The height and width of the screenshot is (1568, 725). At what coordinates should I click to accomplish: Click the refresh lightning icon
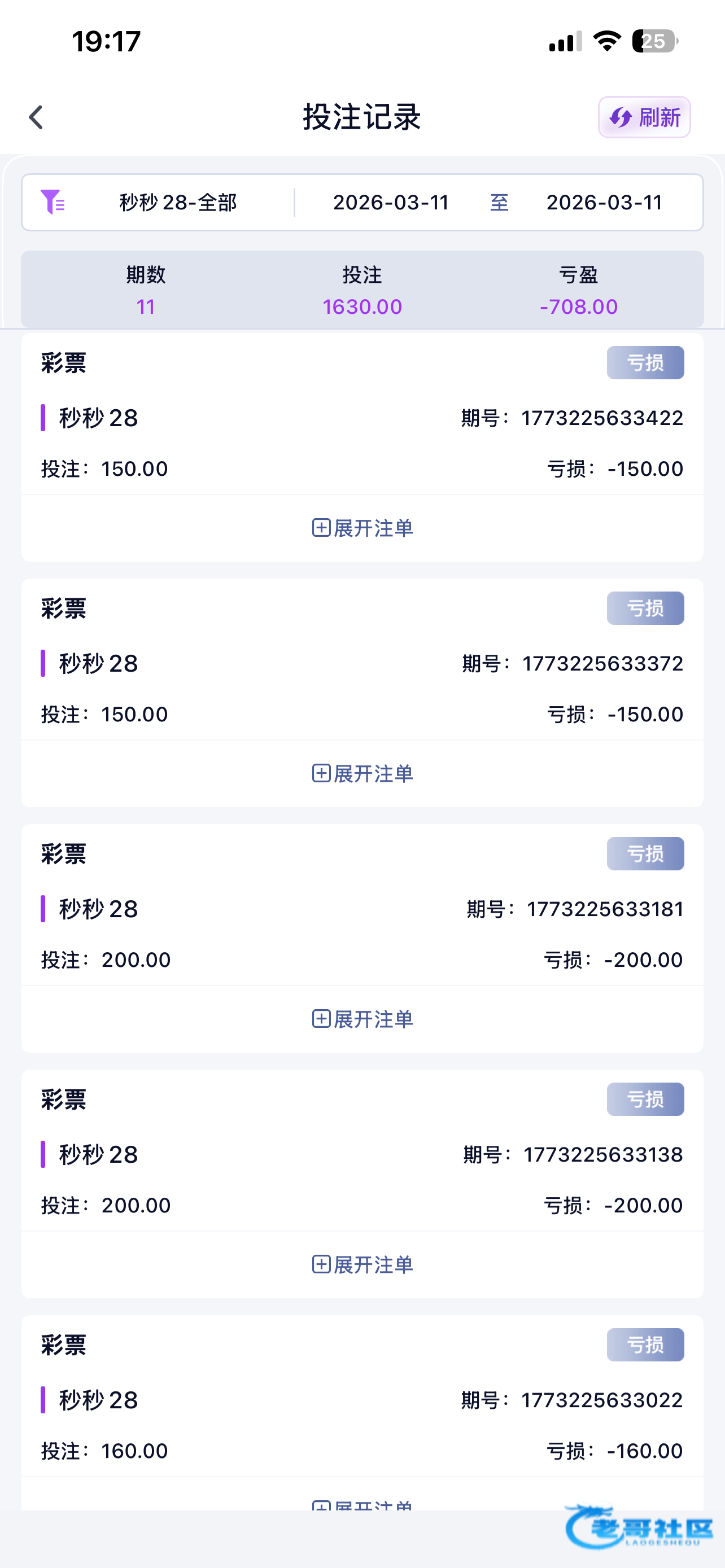point(621,117)
